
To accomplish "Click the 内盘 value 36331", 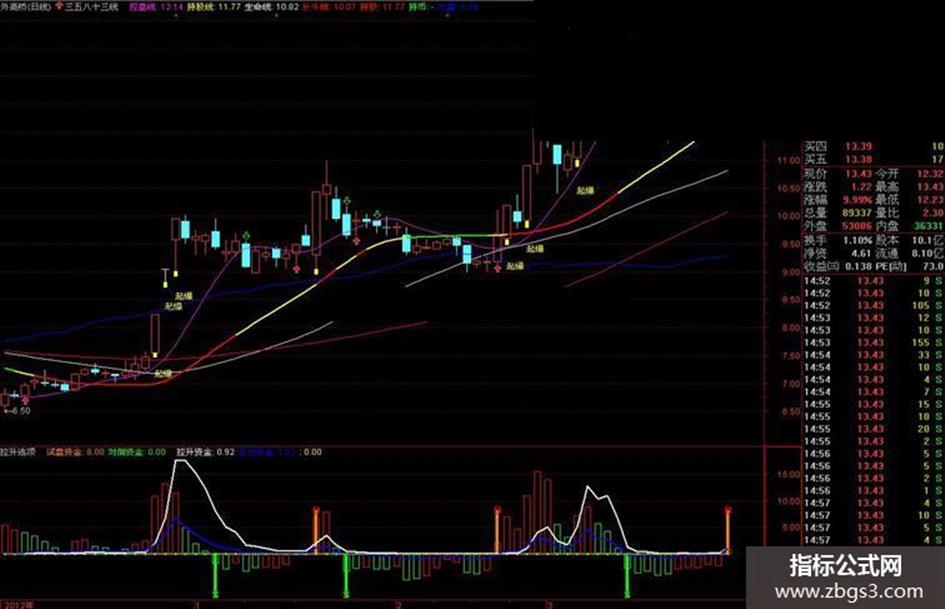I will pos(929,226).
